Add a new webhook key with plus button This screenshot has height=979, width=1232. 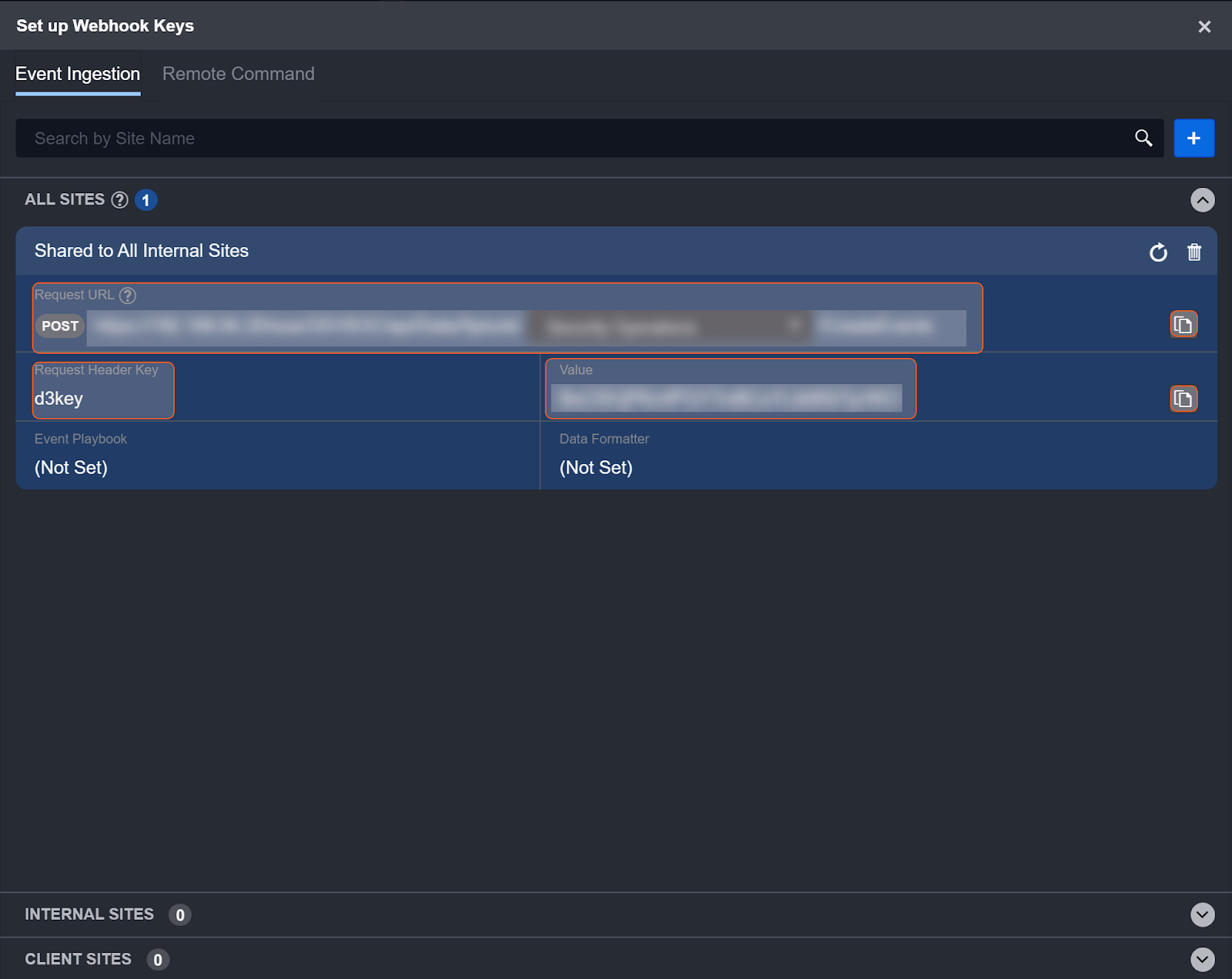(1193, 139)
